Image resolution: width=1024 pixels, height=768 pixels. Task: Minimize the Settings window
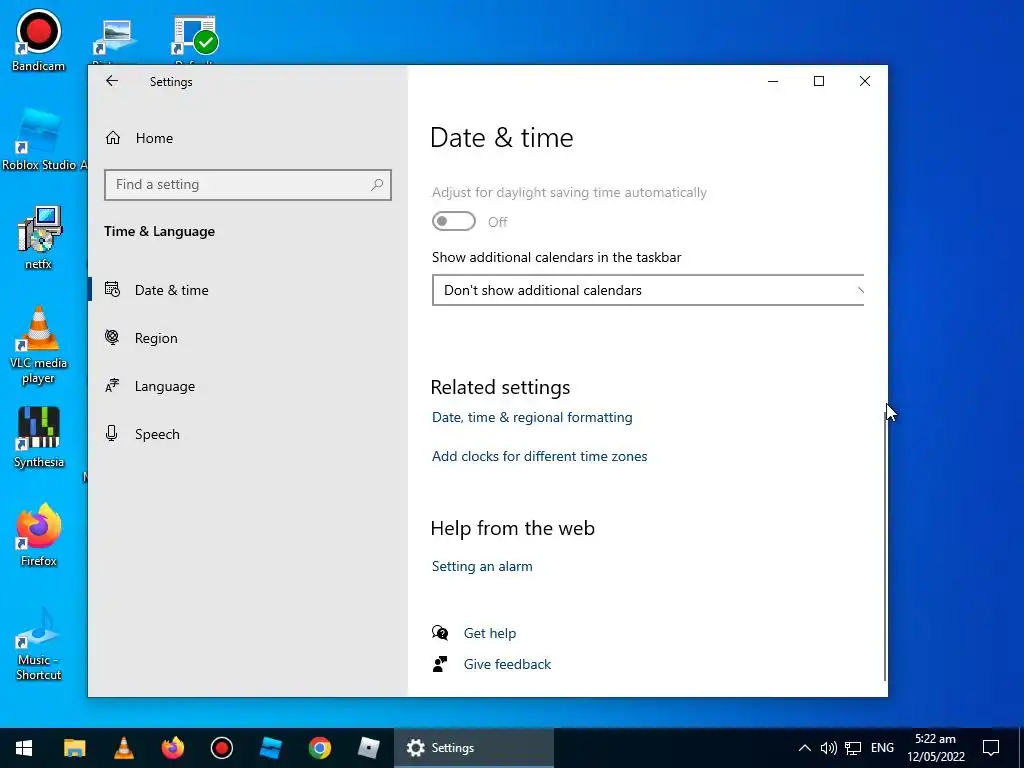click(773, 81)
